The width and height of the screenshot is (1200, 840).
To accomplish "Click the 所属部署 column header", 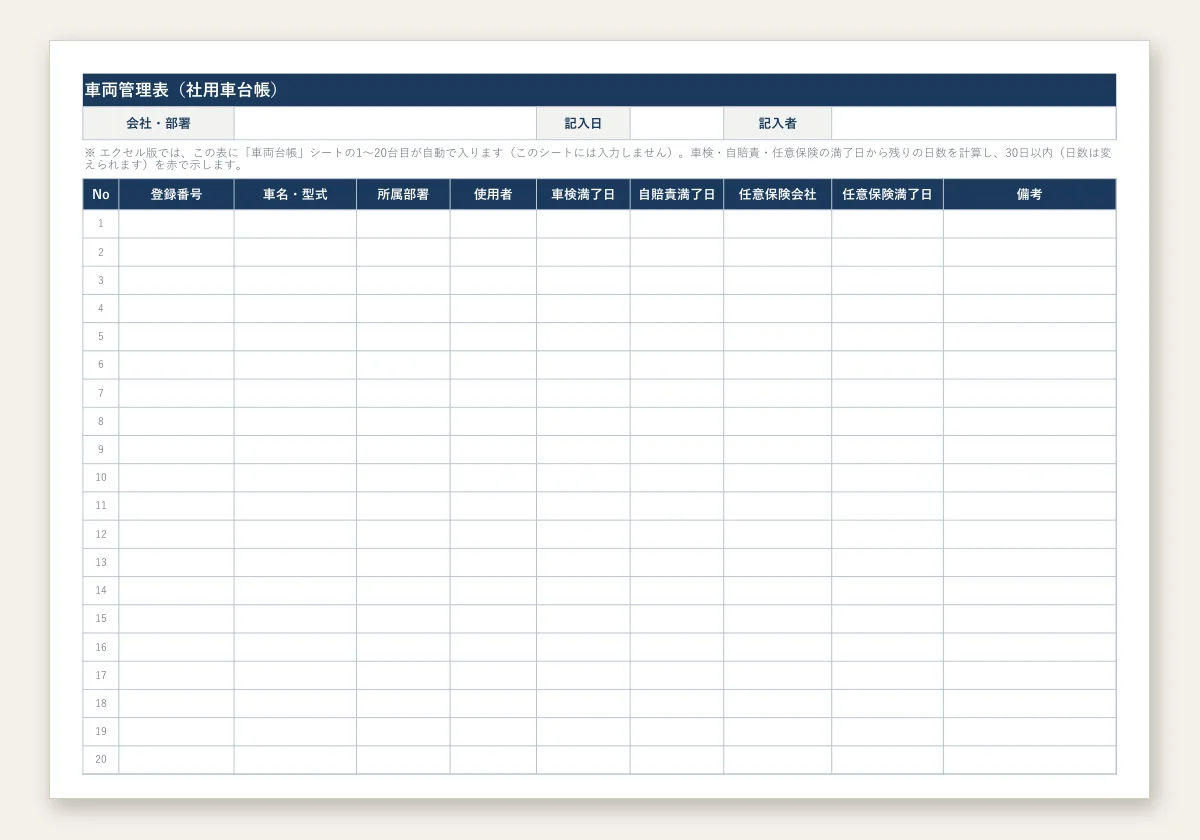I will (x=403, y=194).
